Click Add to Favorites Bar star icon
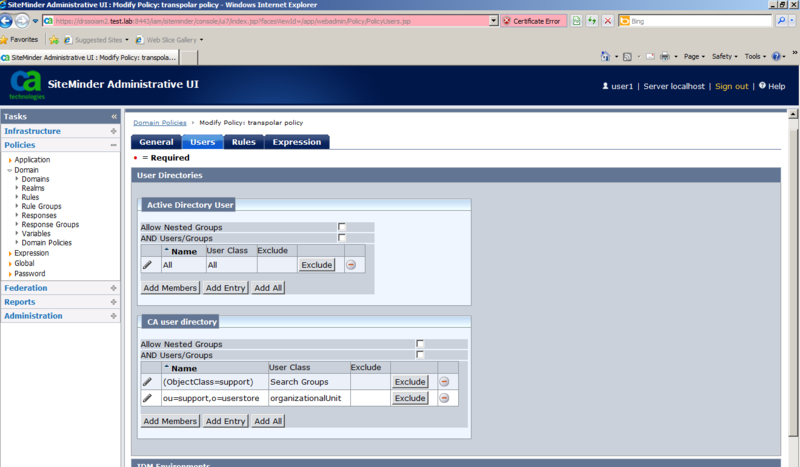The height and width of the screenshot is (467, 800). [x=54, y=40]
